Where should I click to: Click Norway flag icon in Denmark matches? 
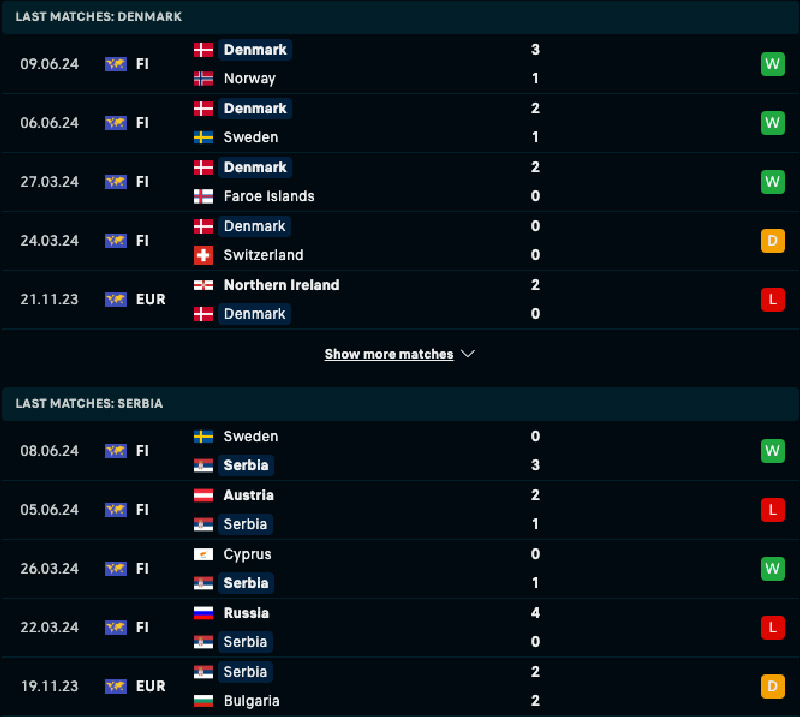pyautogui.click(x=203, y=78)
